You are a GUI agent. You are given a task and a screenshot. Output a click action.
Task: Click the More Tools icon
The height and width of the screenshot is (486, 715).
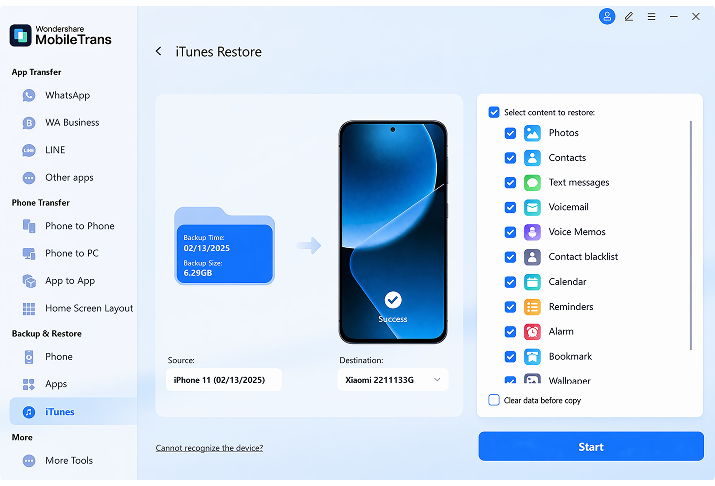29,460
